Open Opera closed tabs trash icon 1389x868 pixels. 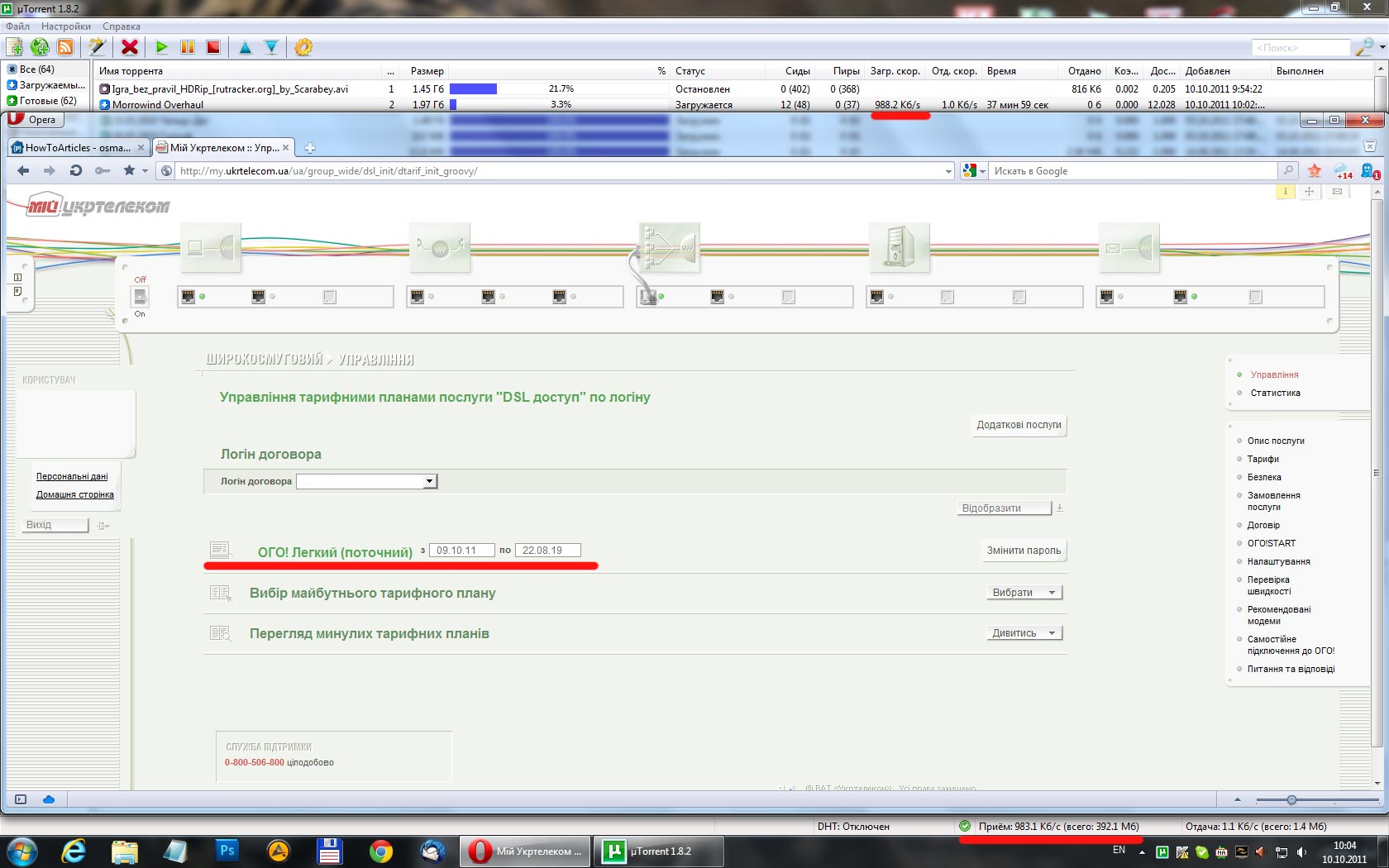[1370, 146]
